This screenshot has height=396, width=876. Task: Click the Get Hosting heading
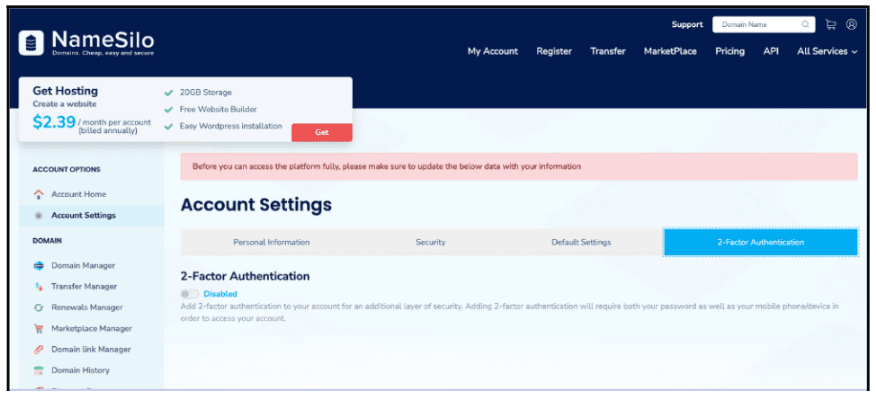[65, 91]
